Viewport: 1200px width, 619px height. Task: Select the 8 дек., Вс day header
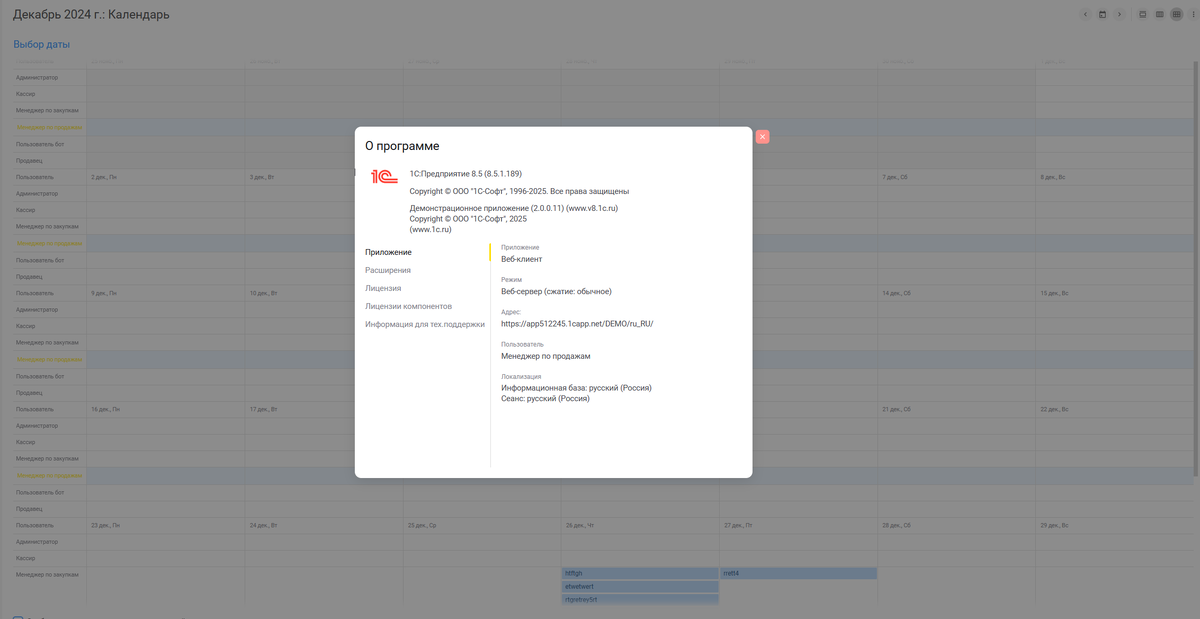[1053, 177]
